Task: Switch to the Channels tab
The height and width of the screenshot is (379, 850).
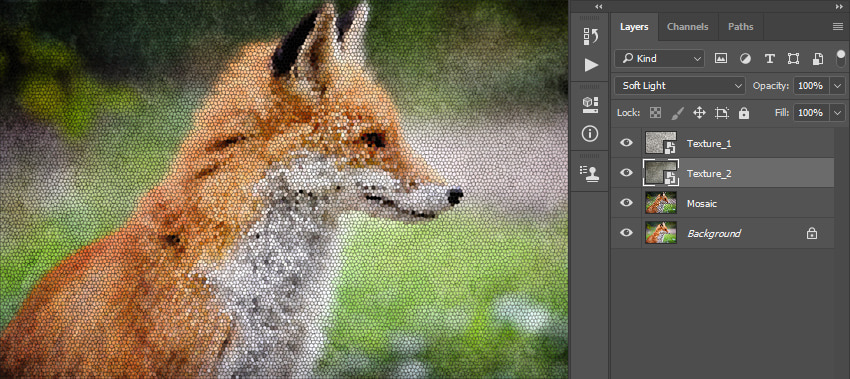Action: [687, 27]
